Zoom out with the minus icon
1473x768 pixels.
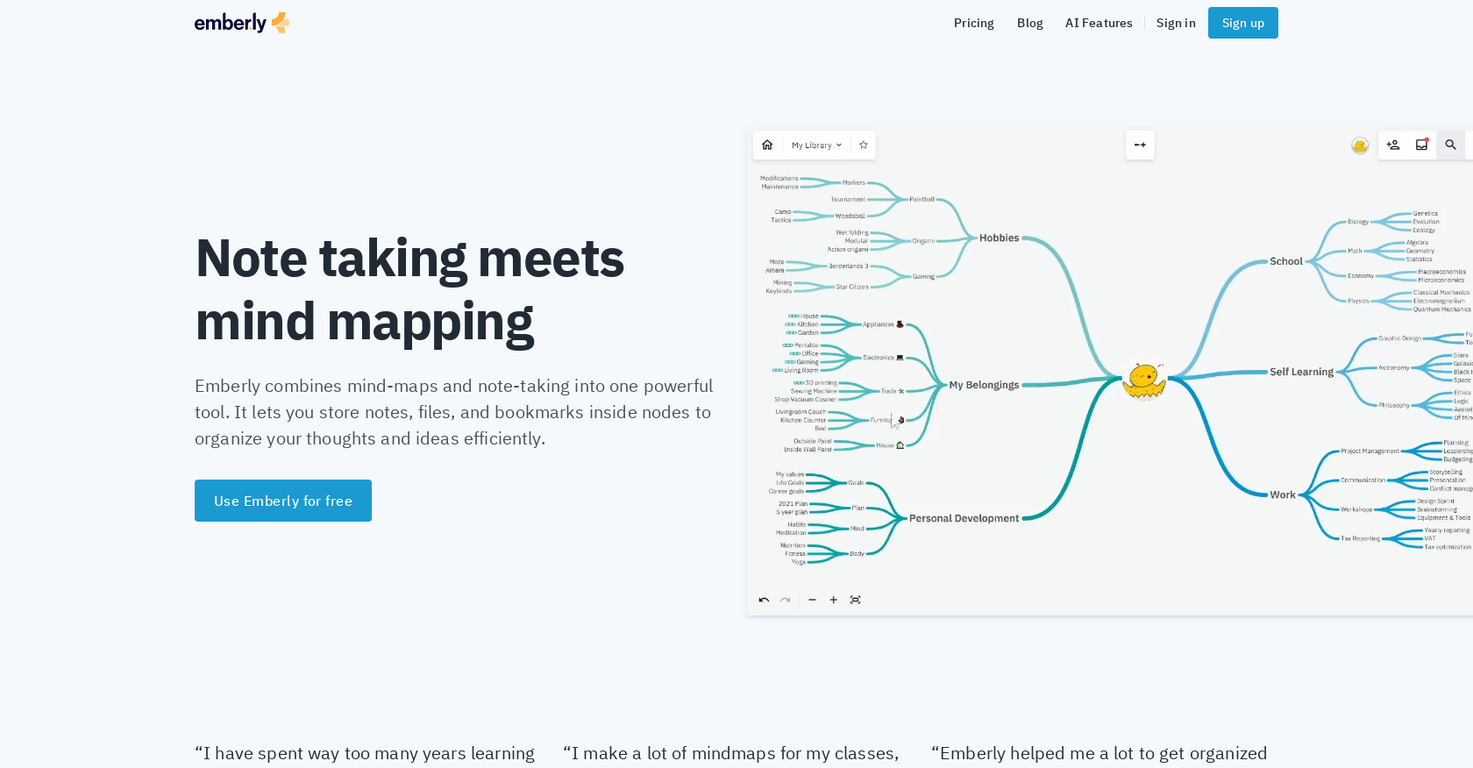click(812, 600)
